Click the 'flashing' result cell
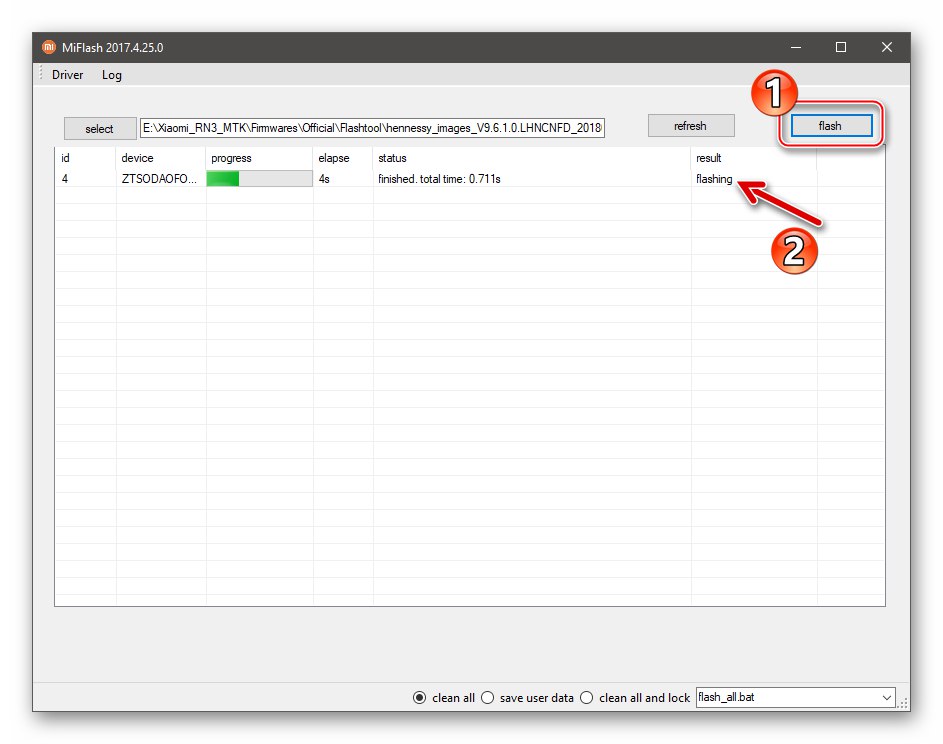 (x=714, y=179)
